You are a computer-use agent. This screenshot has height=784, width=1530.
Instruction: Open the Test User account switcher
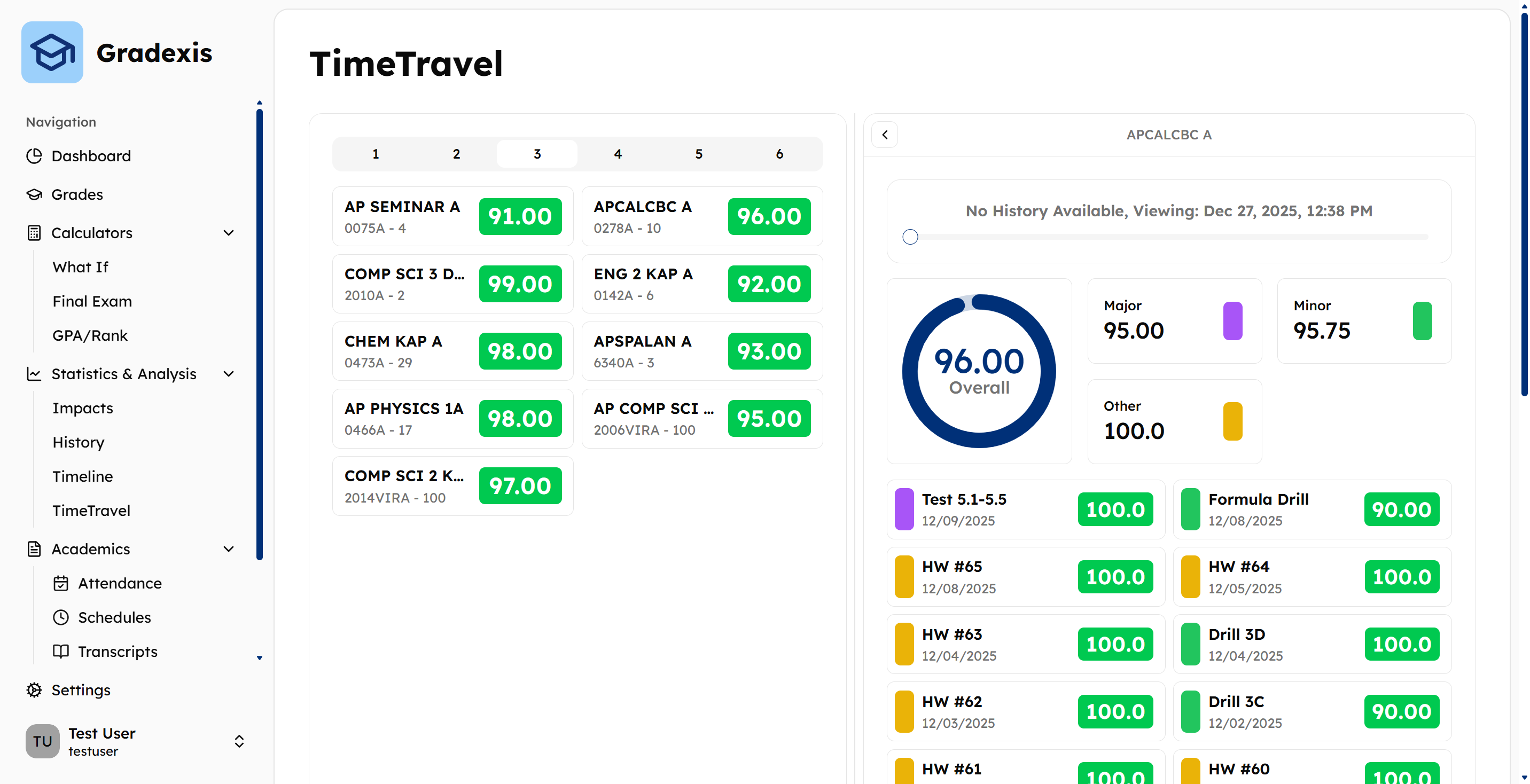(x=135, y=741)
